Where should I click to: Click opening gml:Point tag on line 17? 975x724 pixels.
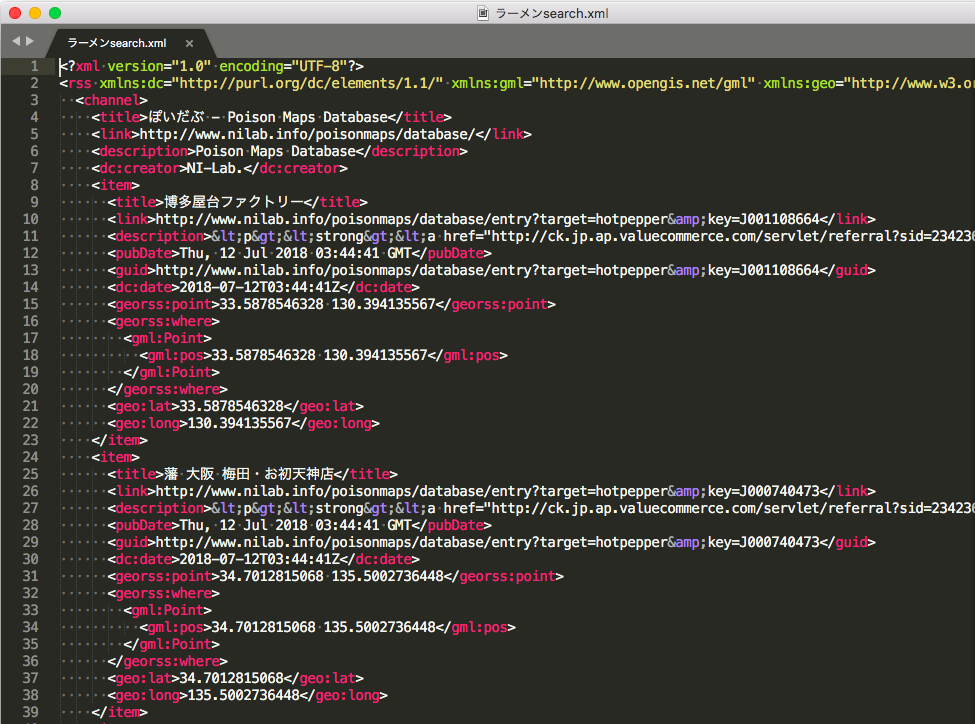[167, 338]
